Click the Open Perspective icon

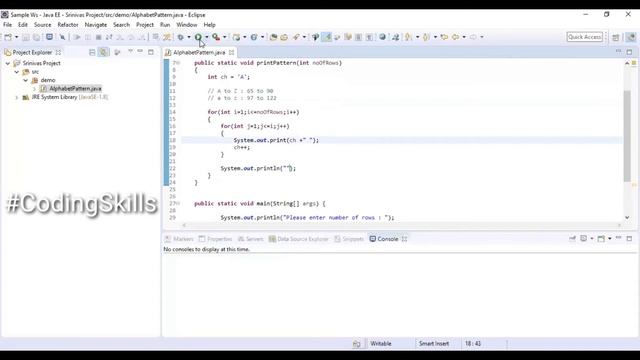click(616, 37)
